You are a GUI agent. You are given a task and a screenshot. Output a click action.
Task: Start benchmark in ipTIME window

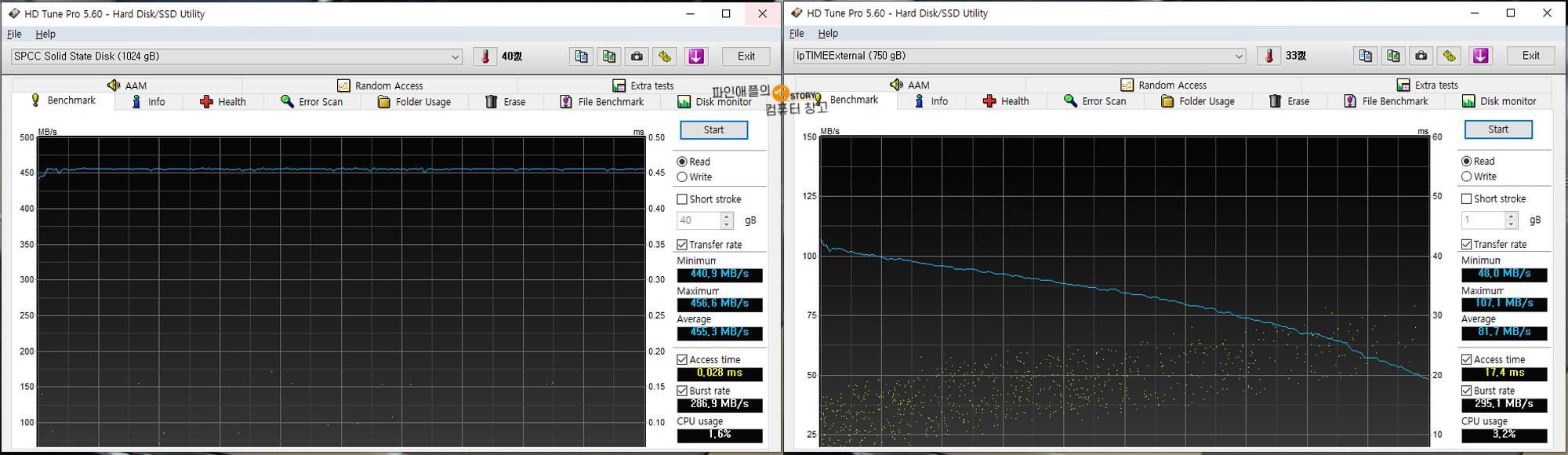1498,129
